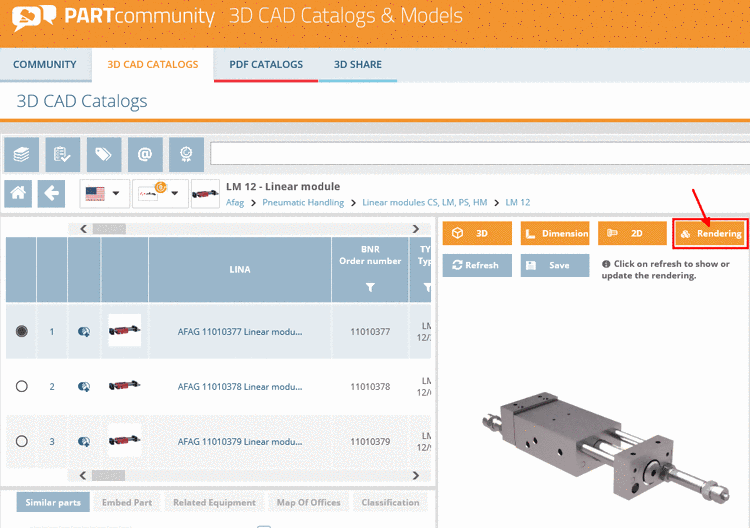Click order number 11010377 cell
Screen dimensions: 750x528
click(370, 331)
